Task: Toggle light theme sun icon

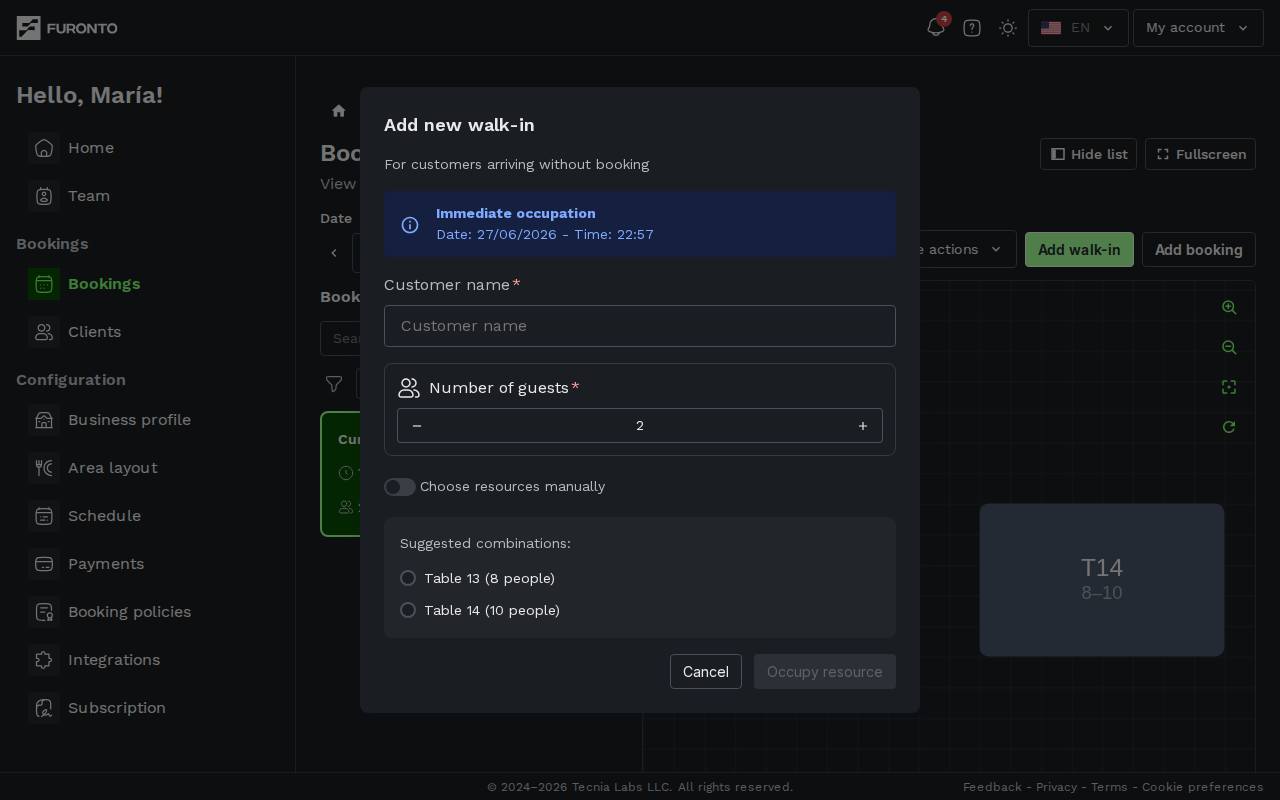Action: click(1008, 28)
